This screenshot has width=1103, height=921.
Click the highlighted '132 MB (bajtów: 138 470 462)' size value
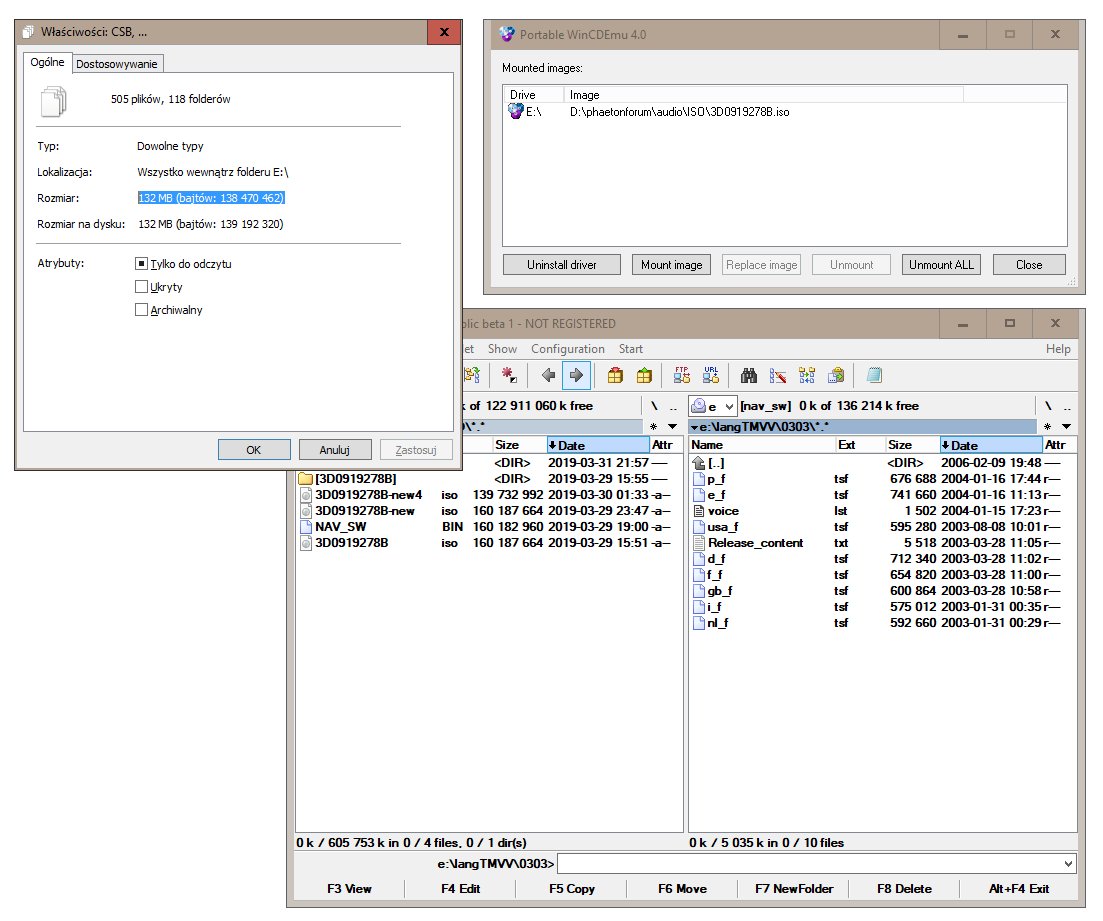[x=211, y=198]
